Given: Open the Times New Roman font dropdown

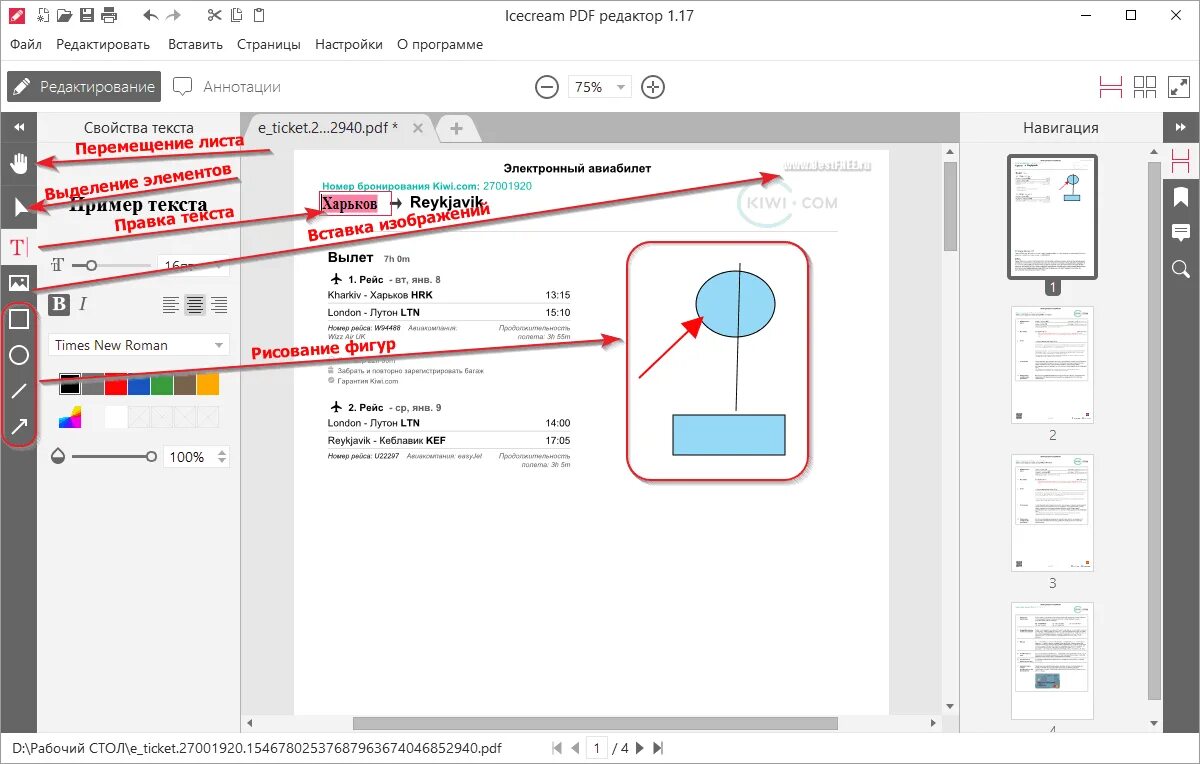Looking at the screenshot, I should click(x=138, y=345).
